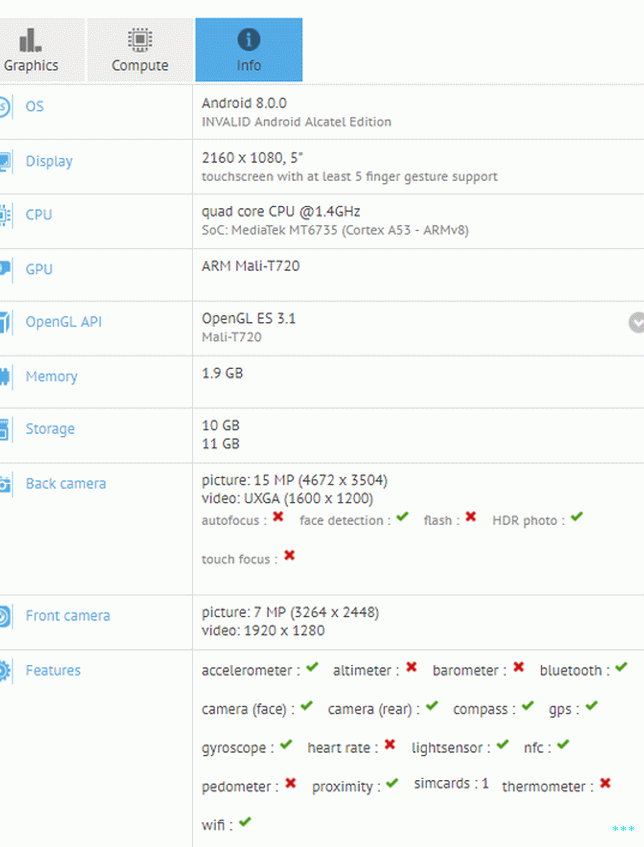The width and height of the screenshot is (644, 847).
Task: Open the Back camera label link
Action: (66, 483)
